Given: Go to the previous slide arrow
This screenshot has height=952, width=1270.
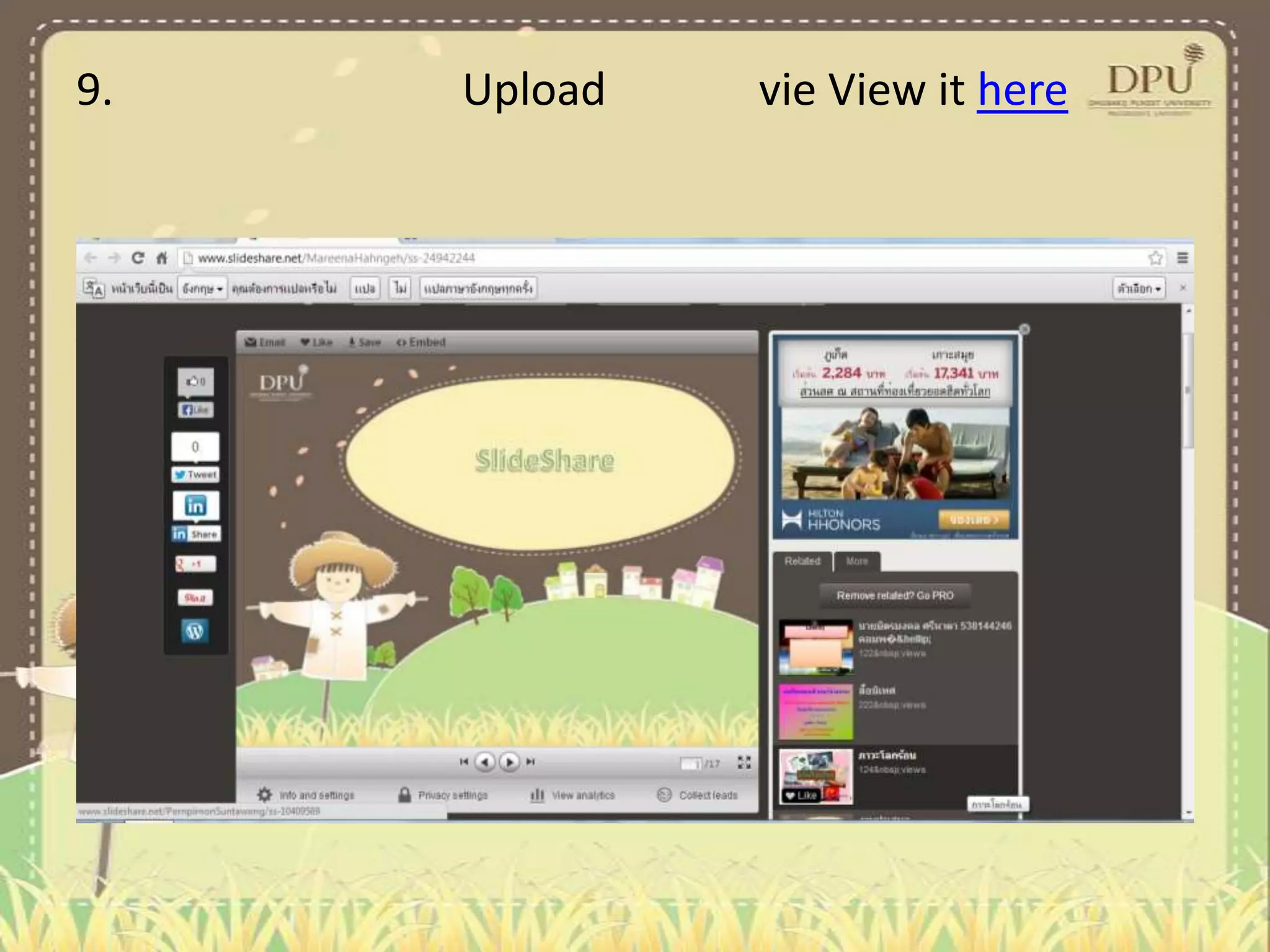Looking at the screenshot, I should 485,762.
